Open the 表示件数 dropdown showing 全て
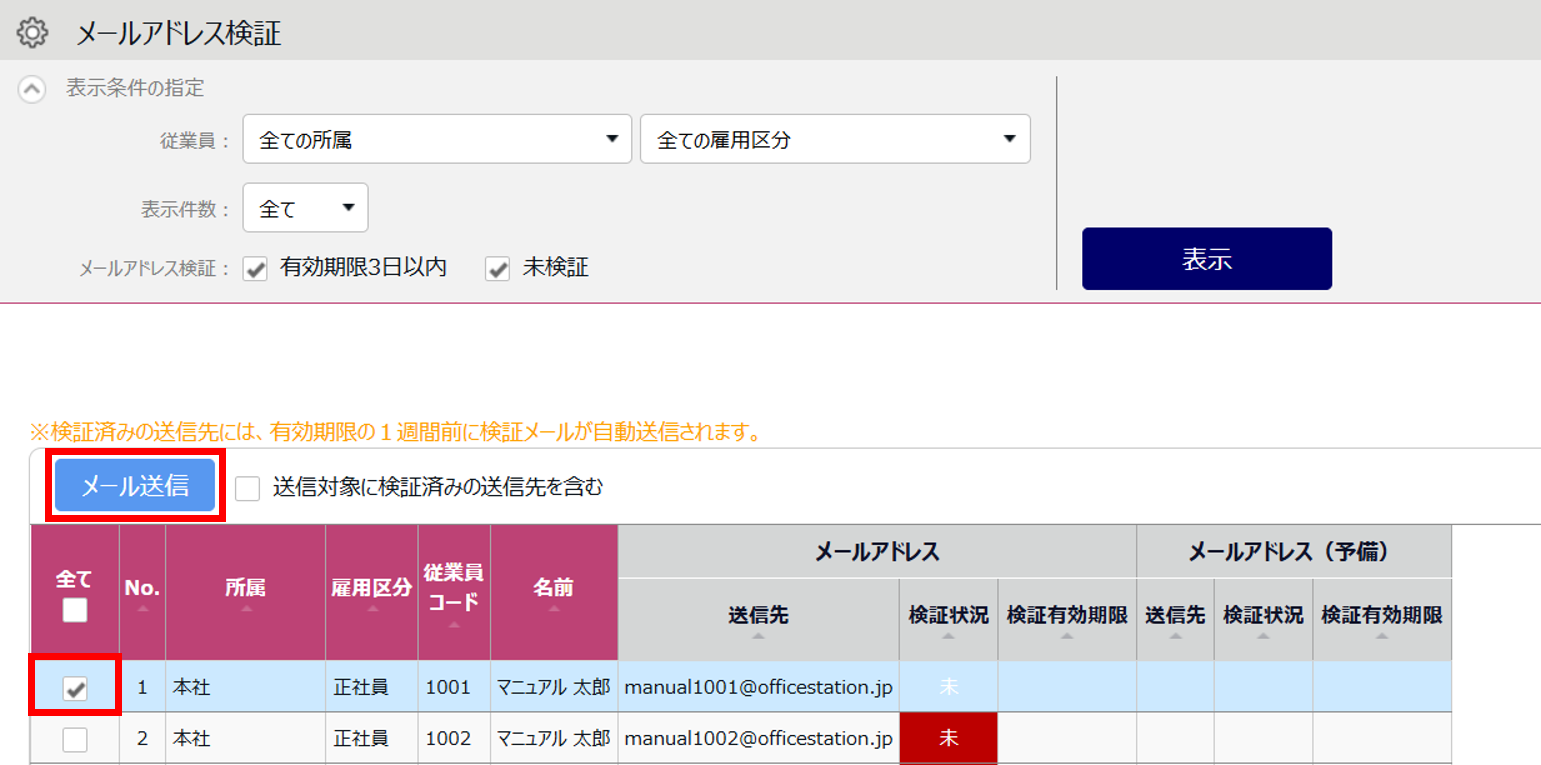The height and width of the screenshot is (765, 1541). click(x=305, y=208)
